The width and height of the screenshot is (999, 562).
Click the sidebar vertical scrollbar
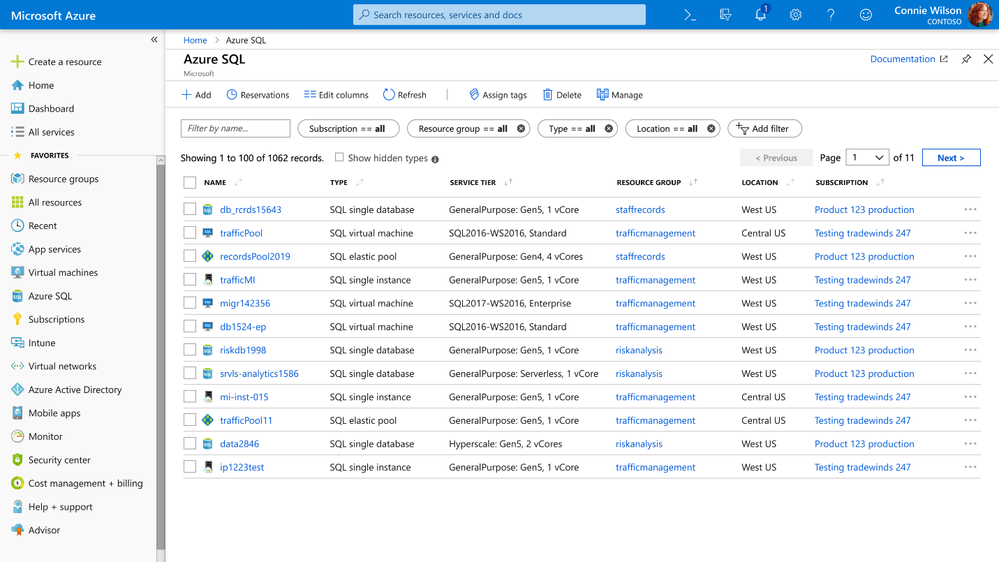[161, 359]
